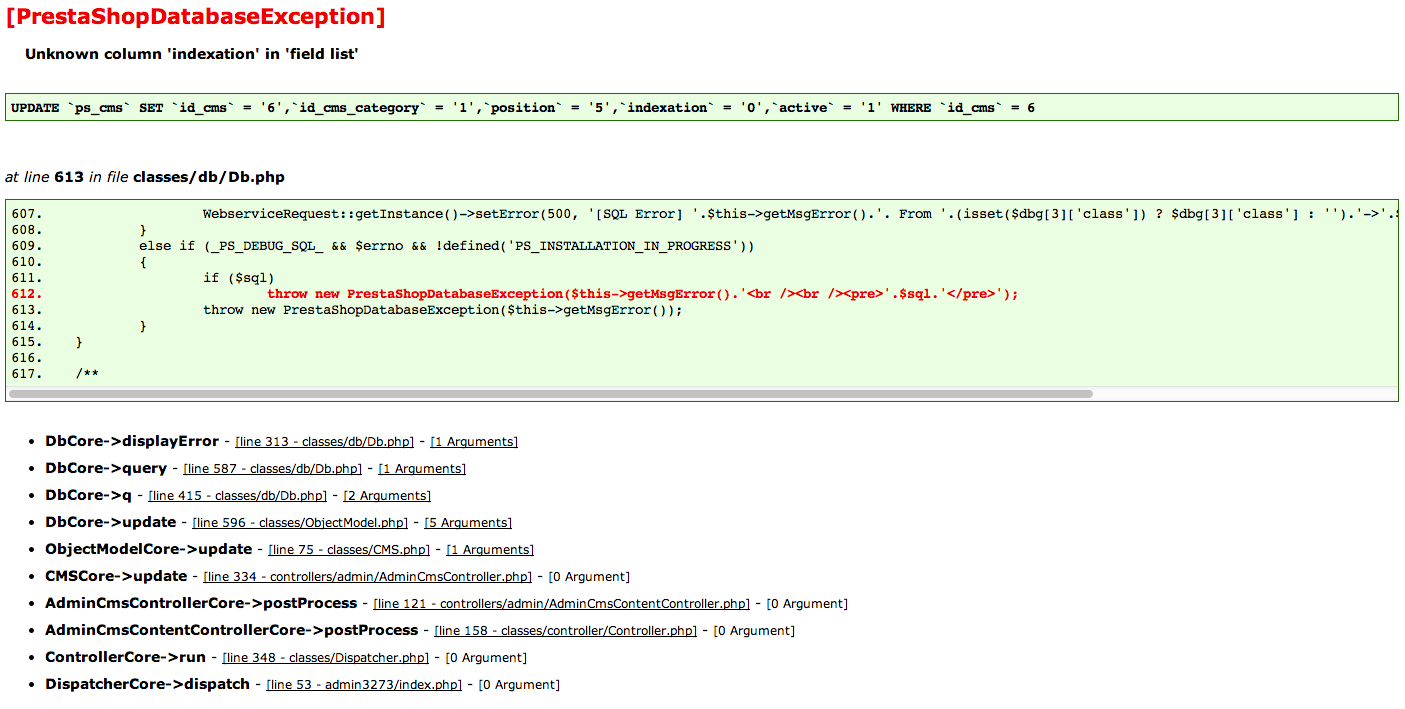1405x709 pixels.
Task: Open the line 587 classes/db/Db.php link
Action: point(272,469)
